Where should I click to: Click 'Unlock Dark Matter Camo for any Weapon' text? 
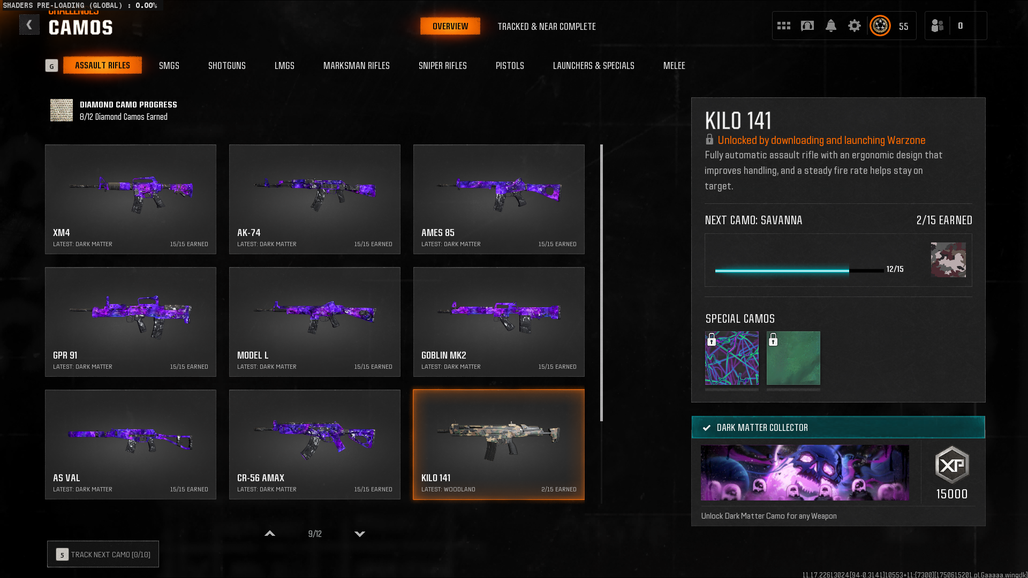768,516
